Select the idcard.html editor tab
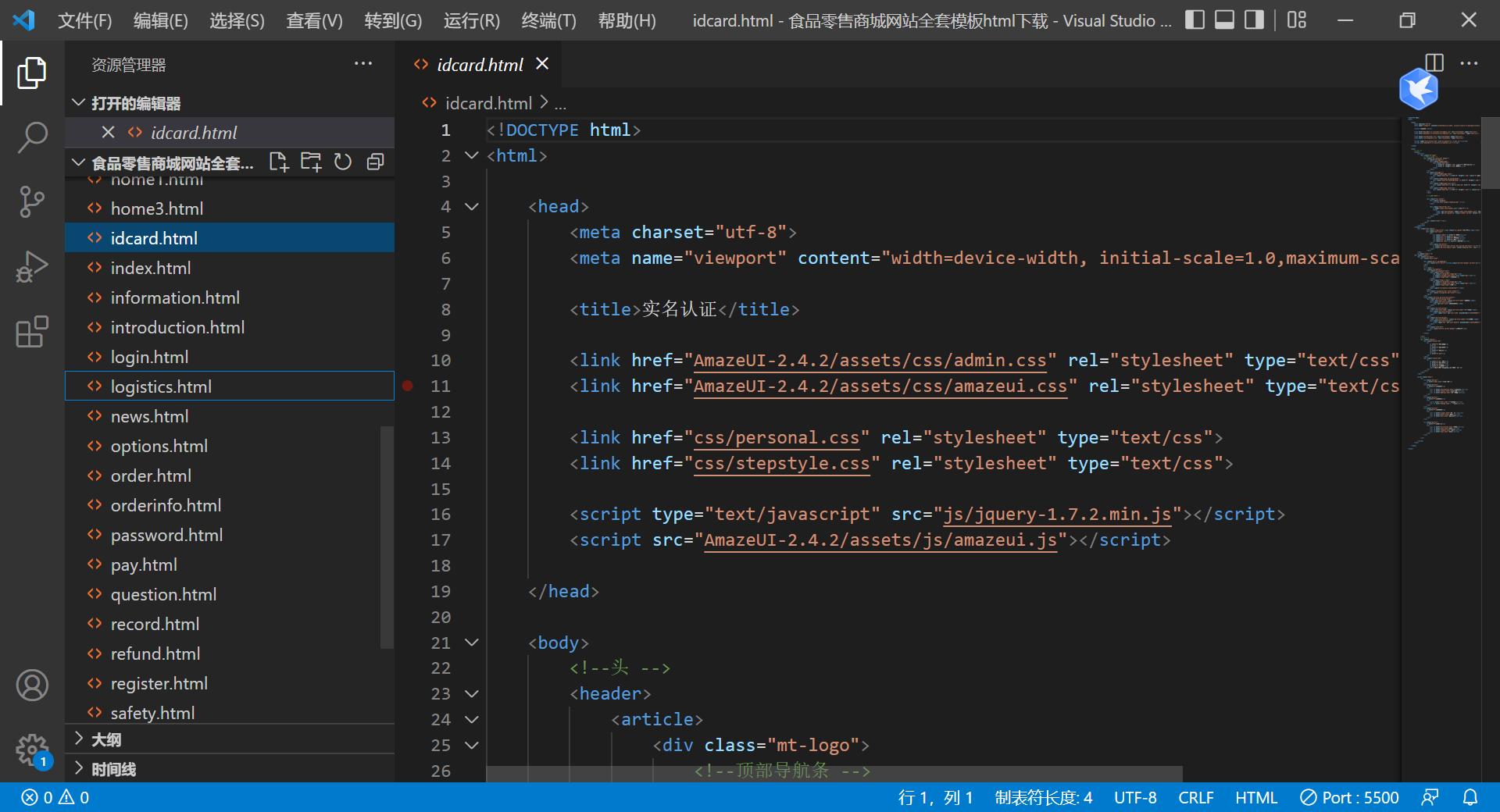The width and height of the screenshot is (1500, 812). click(479, 64)
